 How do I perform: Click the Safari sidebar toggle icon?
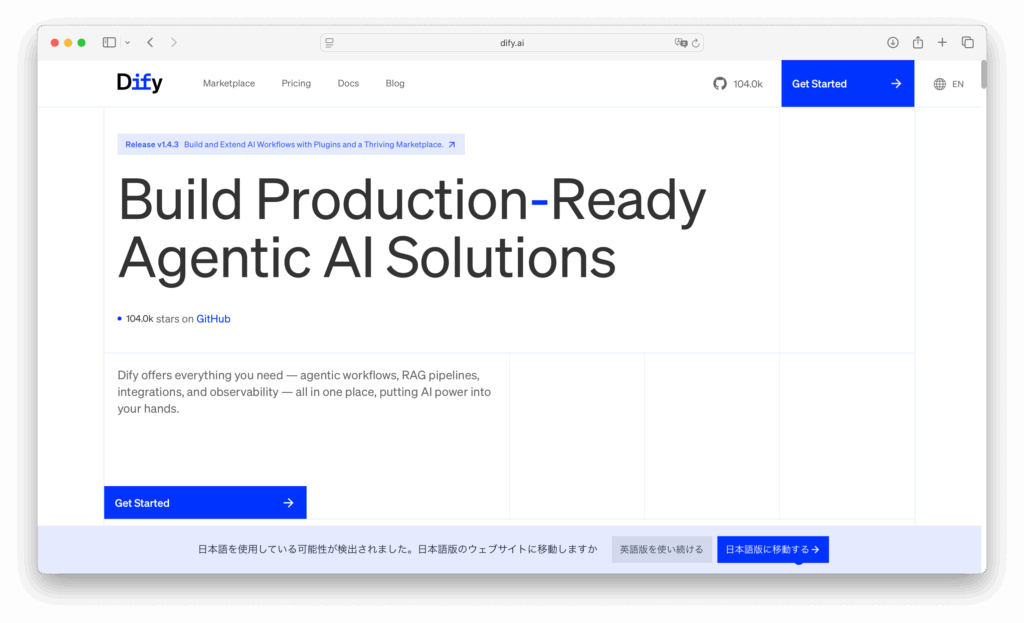(x=109, y=43)
